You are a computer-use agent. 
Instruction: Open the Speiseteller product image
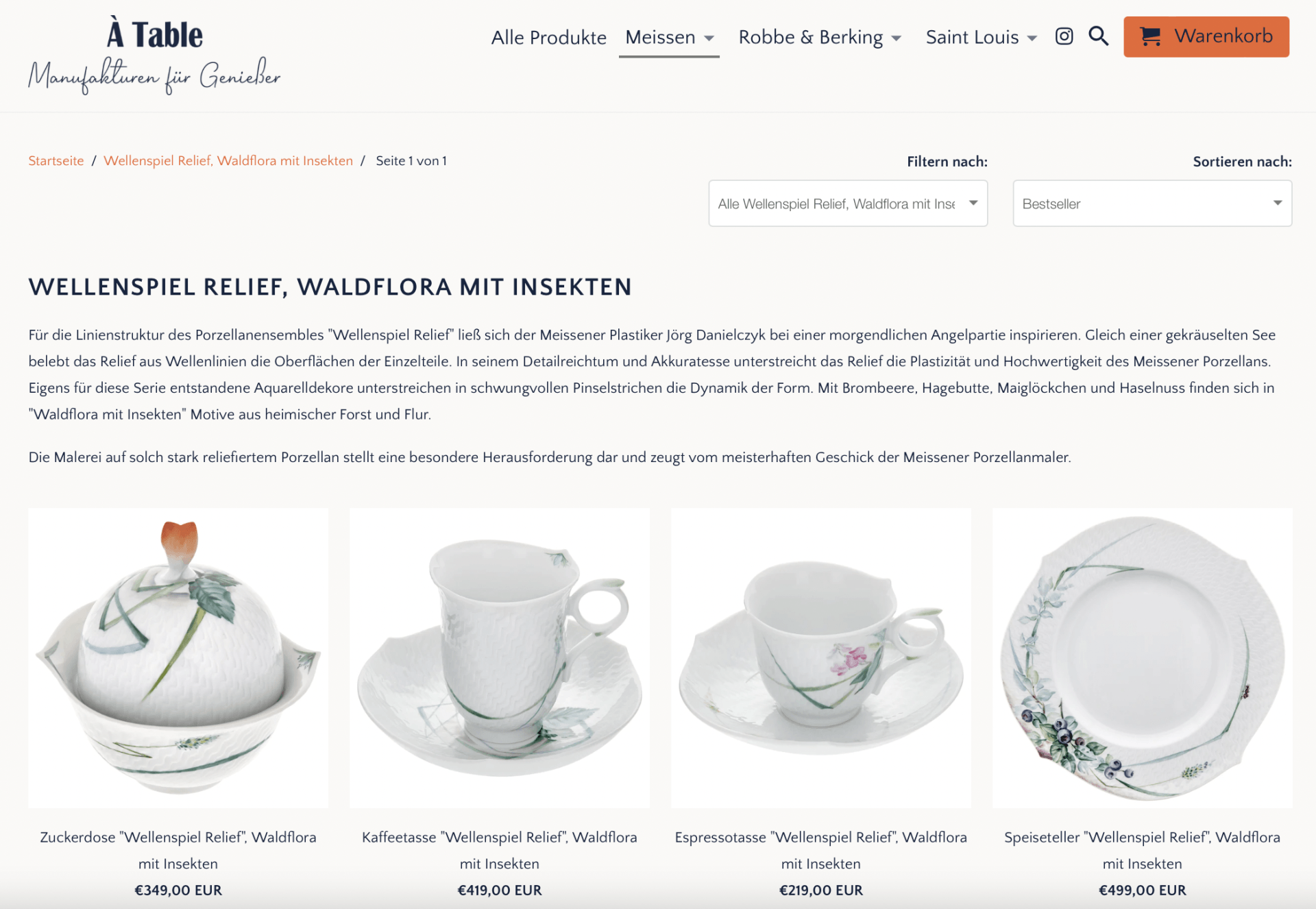pyautogui.click(x=1143, y=658)
